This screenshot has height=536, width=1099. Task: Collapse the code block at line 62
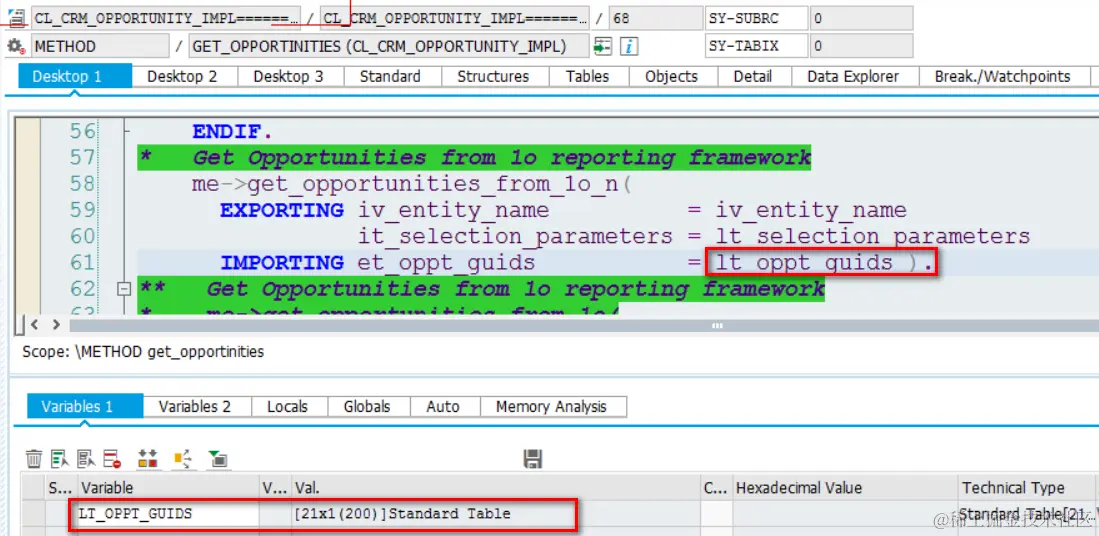click(x=124, y=288)
